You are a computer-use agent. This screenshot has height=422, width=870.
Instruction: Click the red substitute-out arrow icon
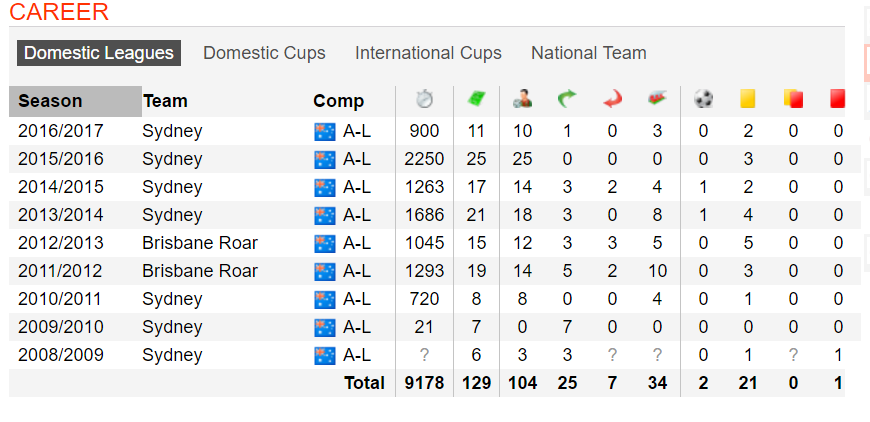pos(613,99)
